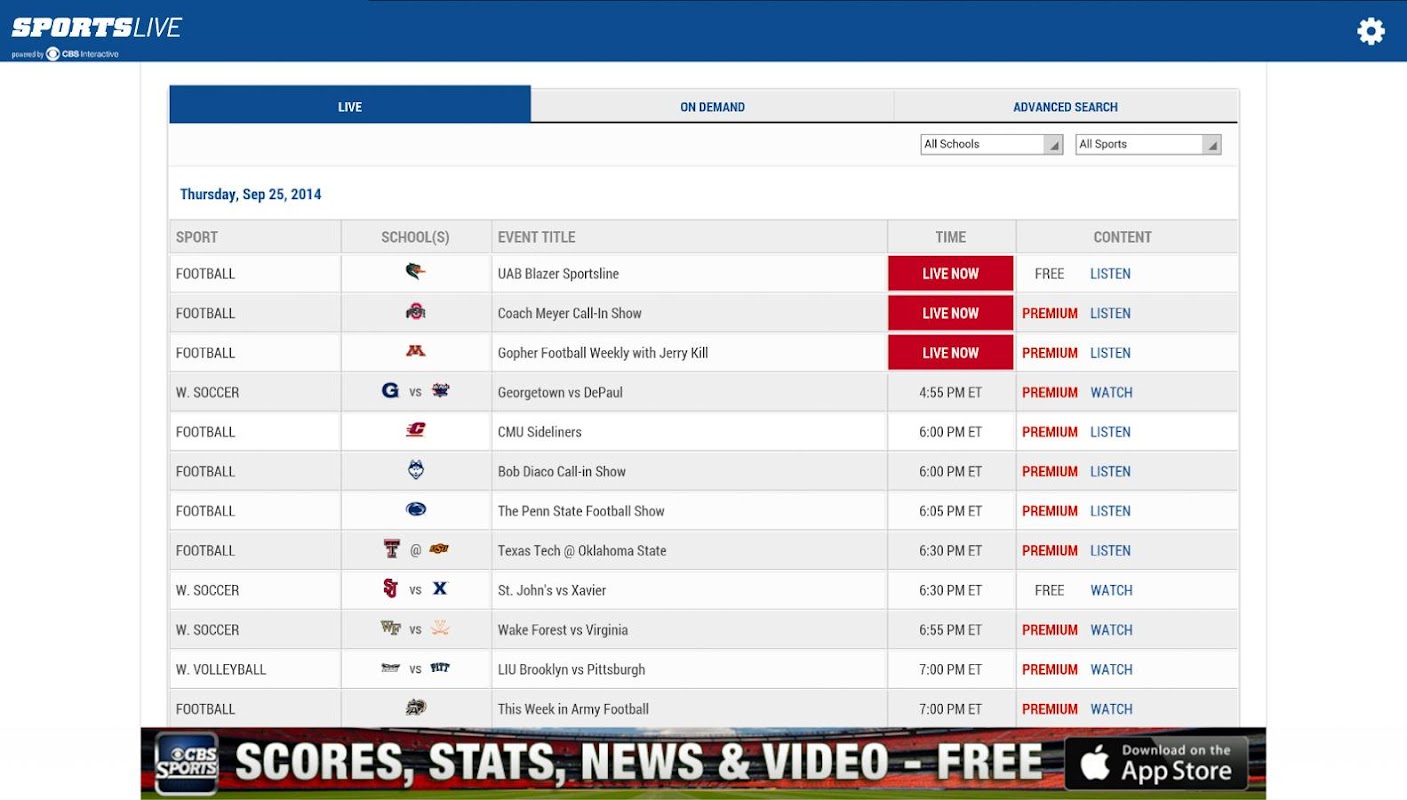
Task: Click Live Now for UAB Blazer Sportsline
Action: pyautogui.click(x=950, y=273)
